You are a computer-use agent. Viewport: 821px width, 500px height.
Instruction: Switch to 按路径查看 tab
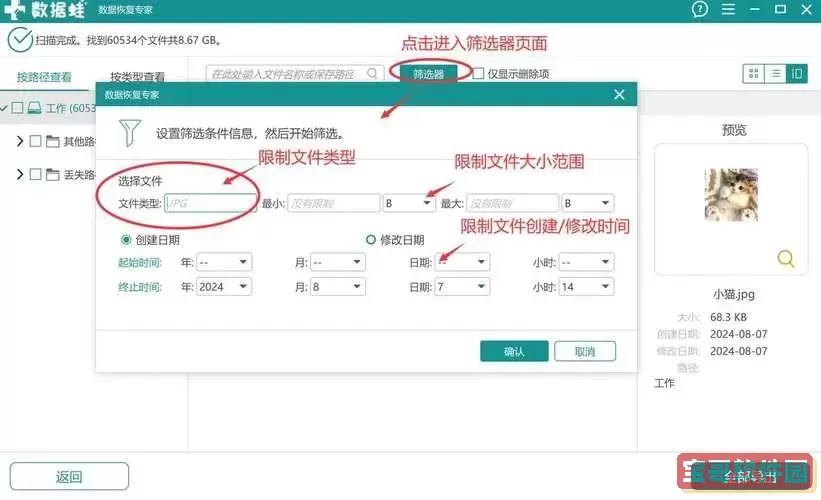pyautogui.click(x=44, y=77)
